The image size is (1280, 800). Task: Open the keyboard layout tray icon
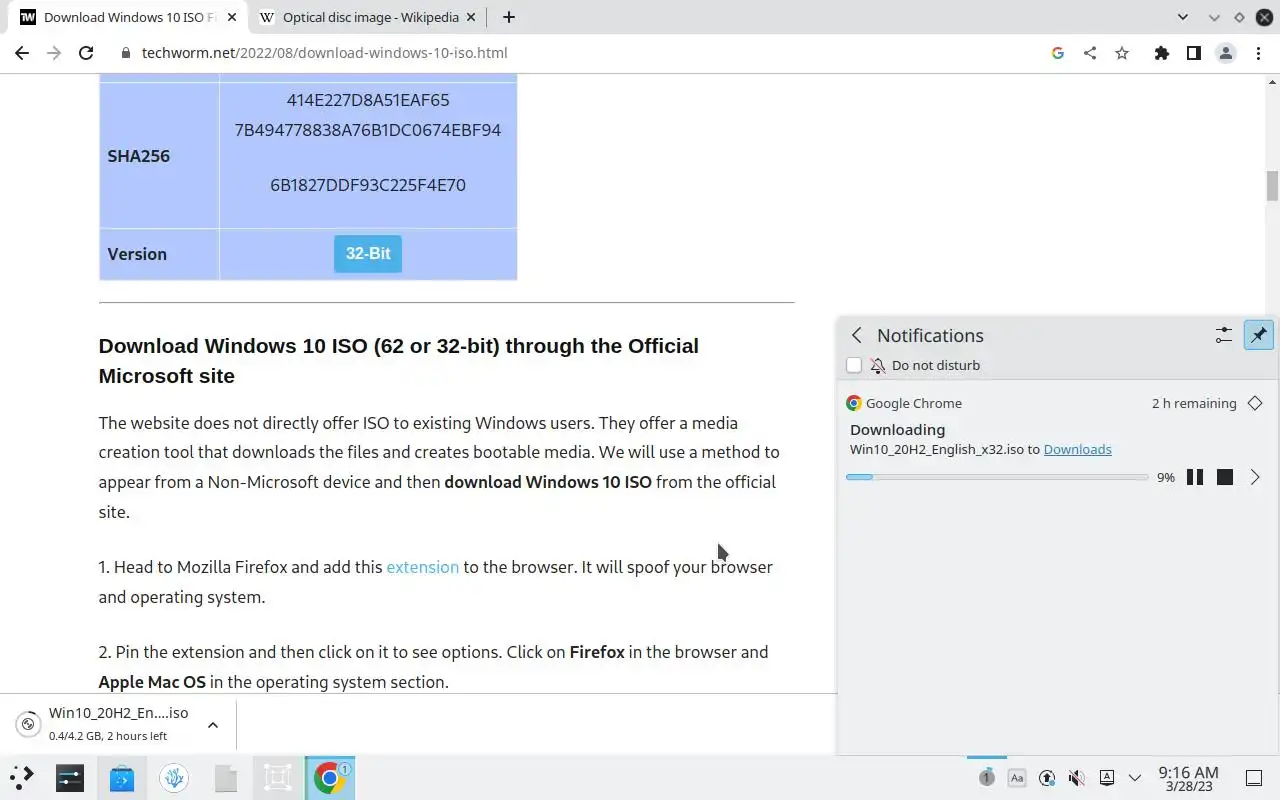point(1107,777)
